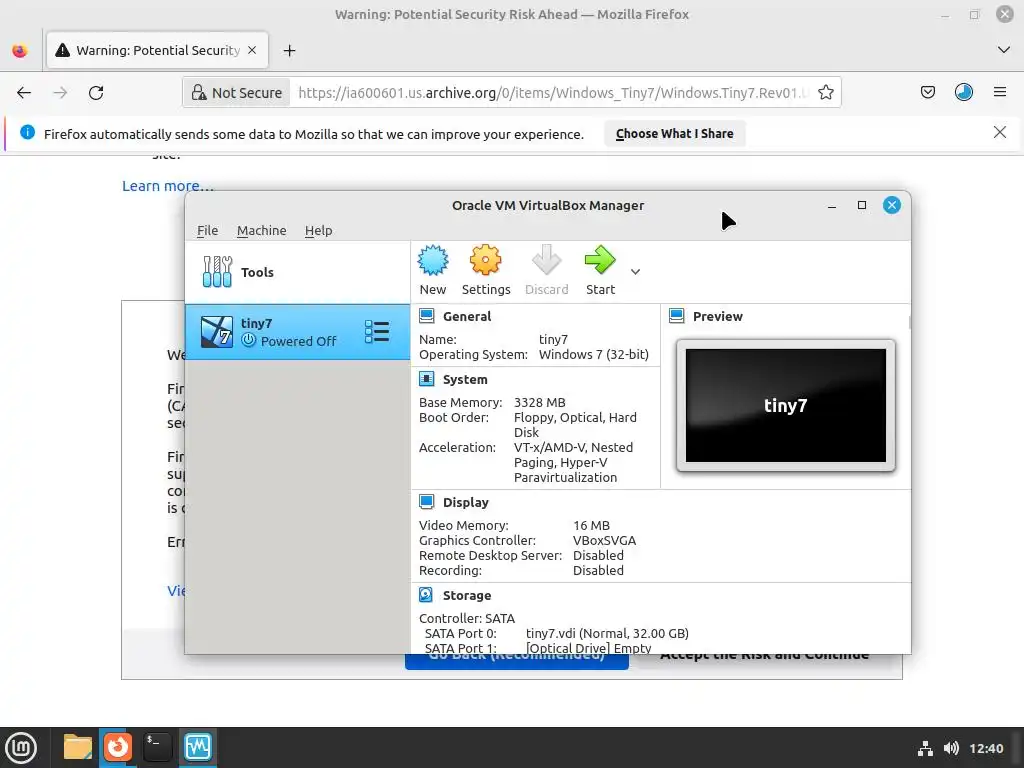1024x768 pixels.
Task: Open the Machine menu in VirtualBox
Action: 261,231
